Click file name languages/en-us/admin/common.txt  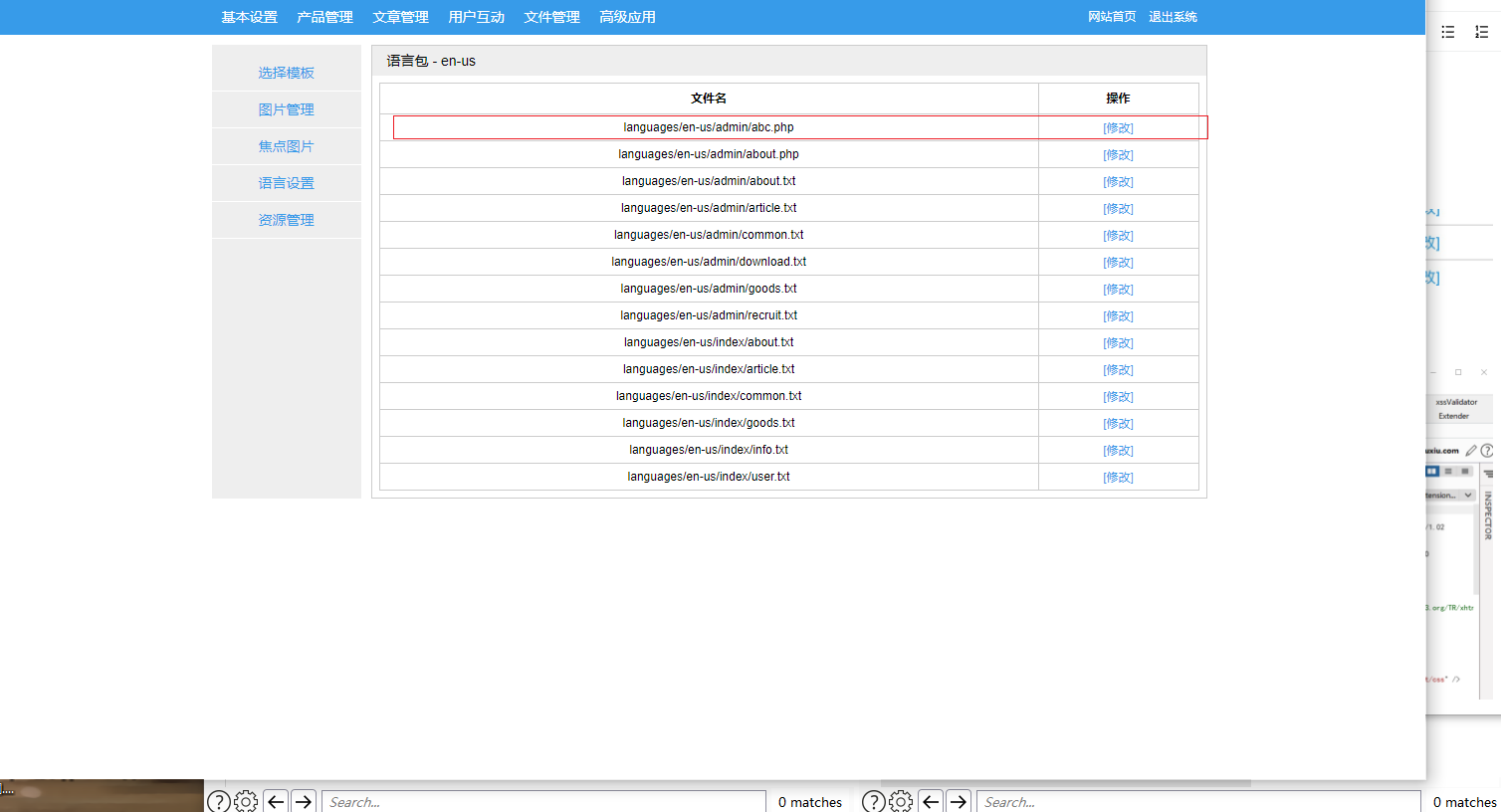tap(709, 235)
